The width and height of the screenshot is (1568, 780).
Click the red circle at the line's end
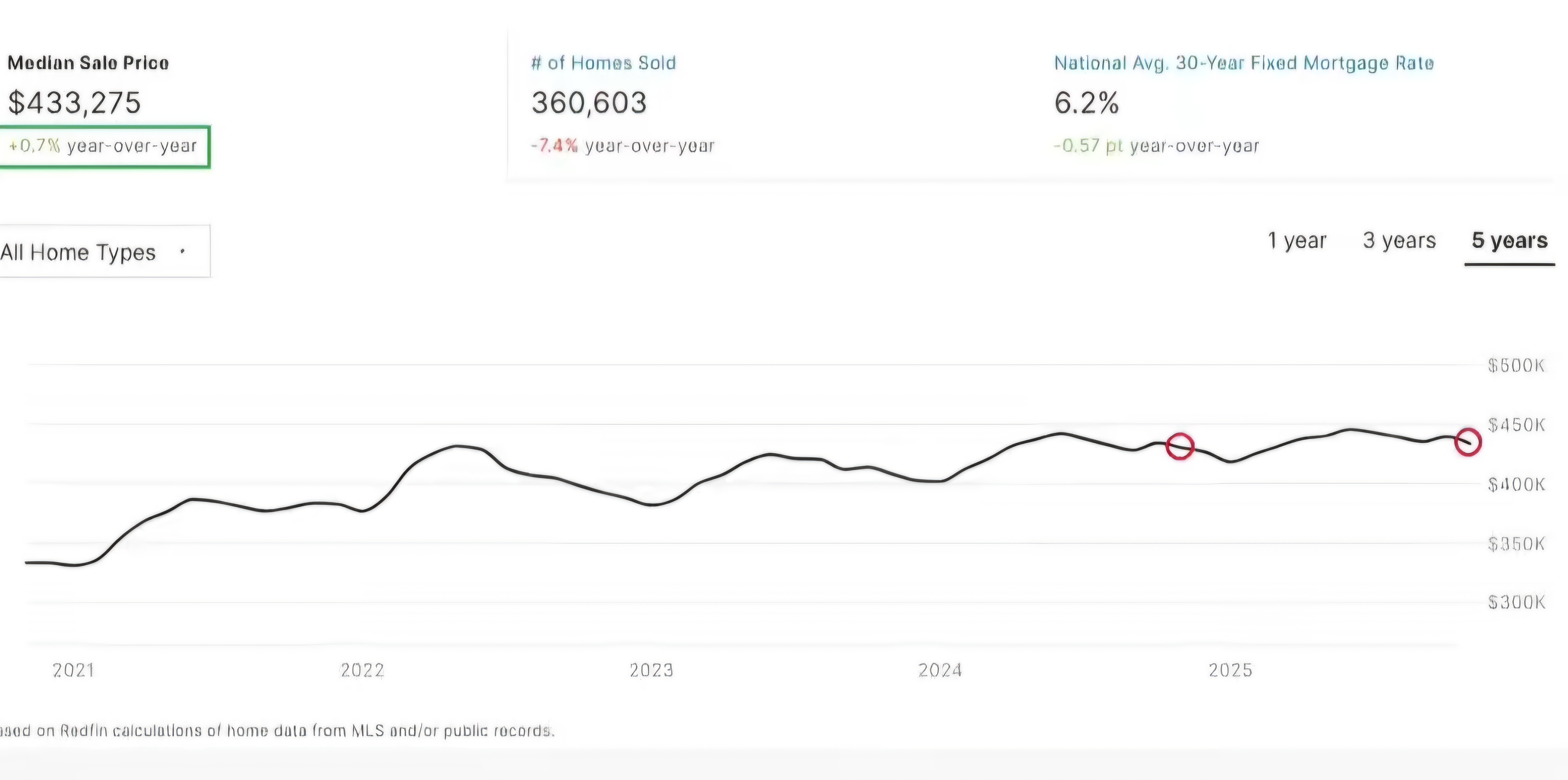coord(1467,442)
